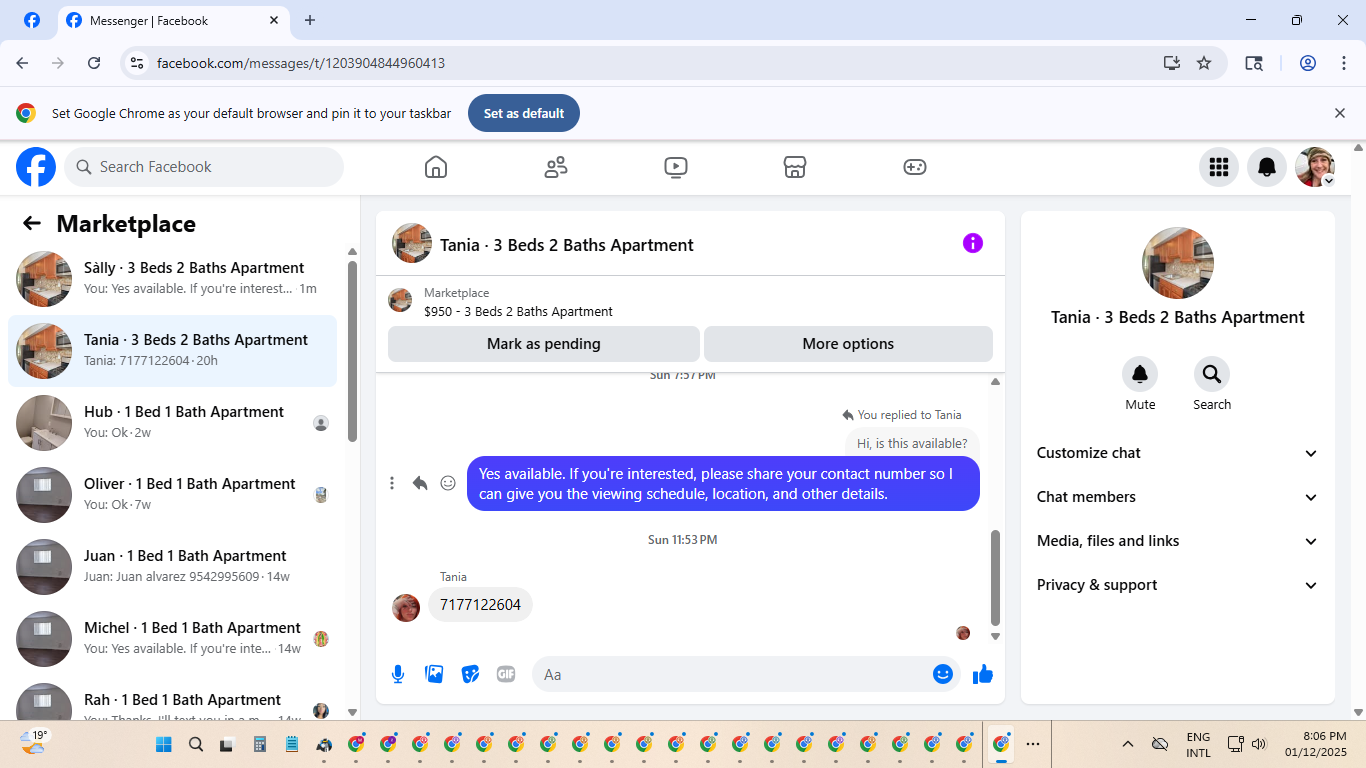Search in conversation using the magnifier icon
1366x768 pixels.
click(1212, 374)
